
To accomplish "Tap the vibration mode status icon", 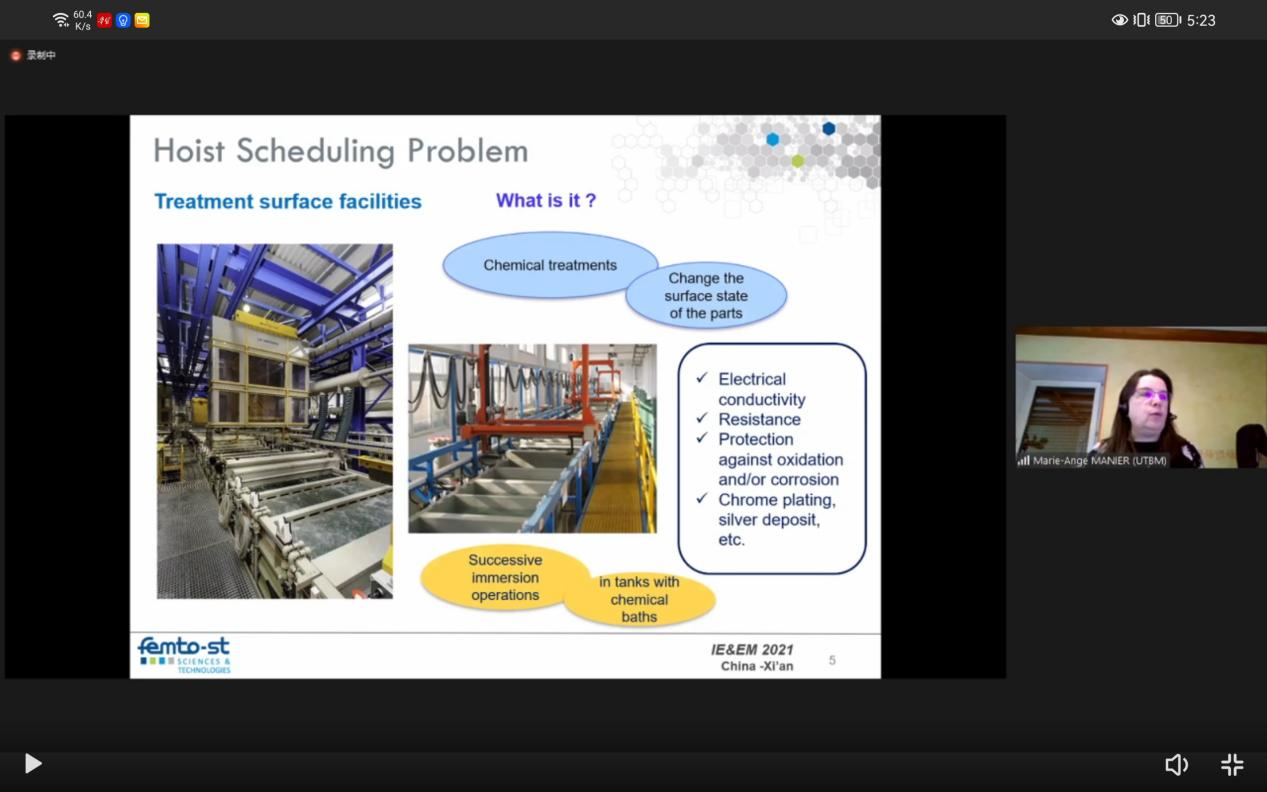I will pyautogui.click(x=1142, y=20).
